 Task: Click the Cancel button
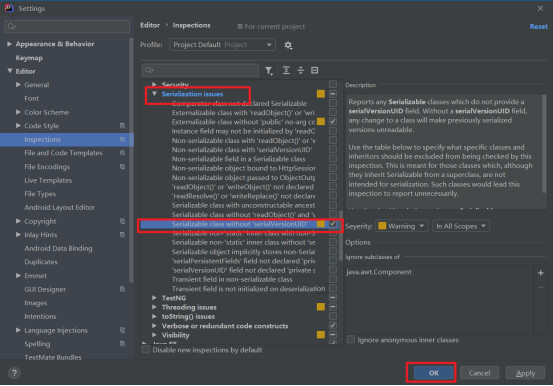pyautogui.click(x=479, y=373)
